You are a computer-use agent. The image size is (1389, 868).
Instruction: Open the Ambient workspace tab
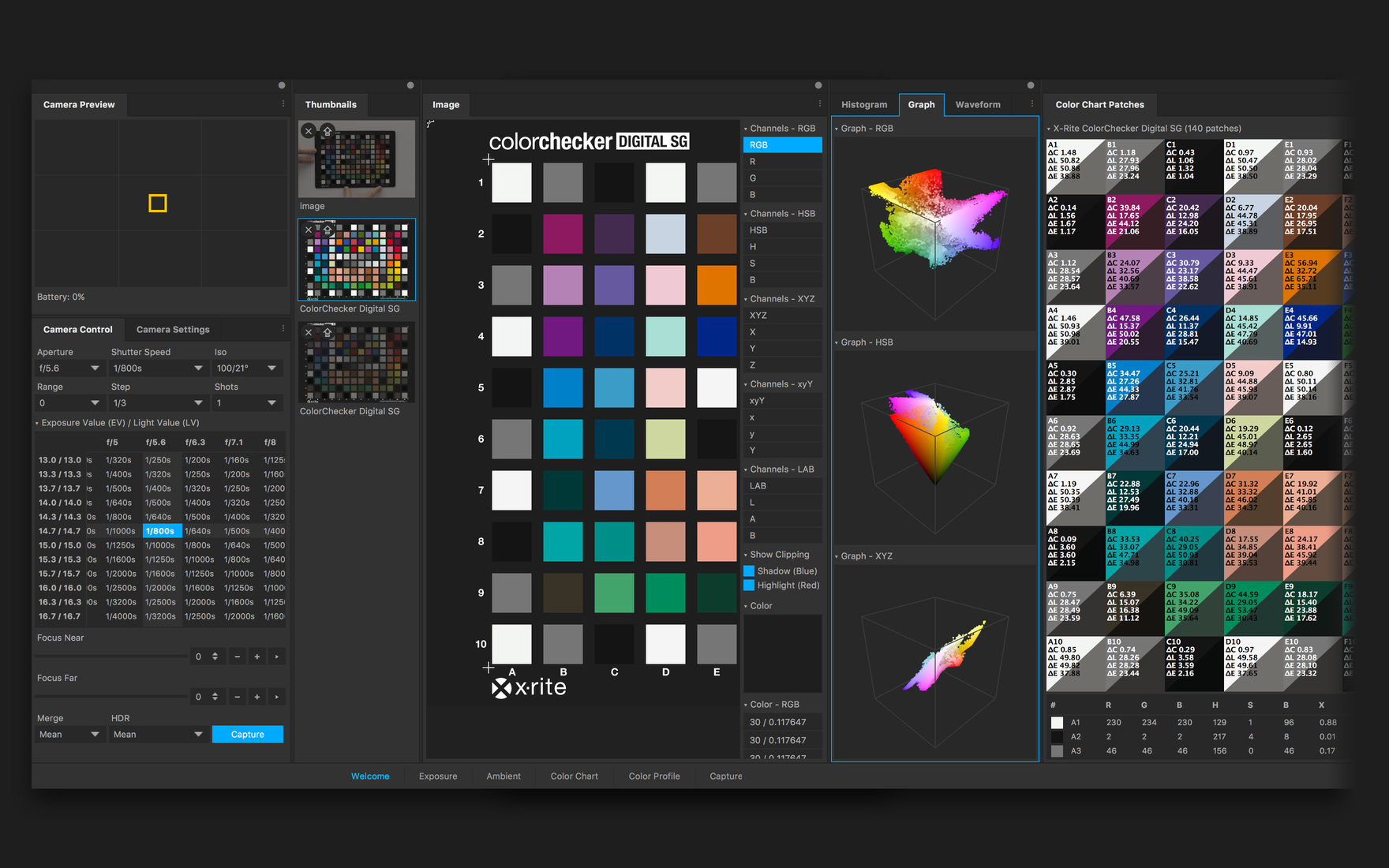504,776
